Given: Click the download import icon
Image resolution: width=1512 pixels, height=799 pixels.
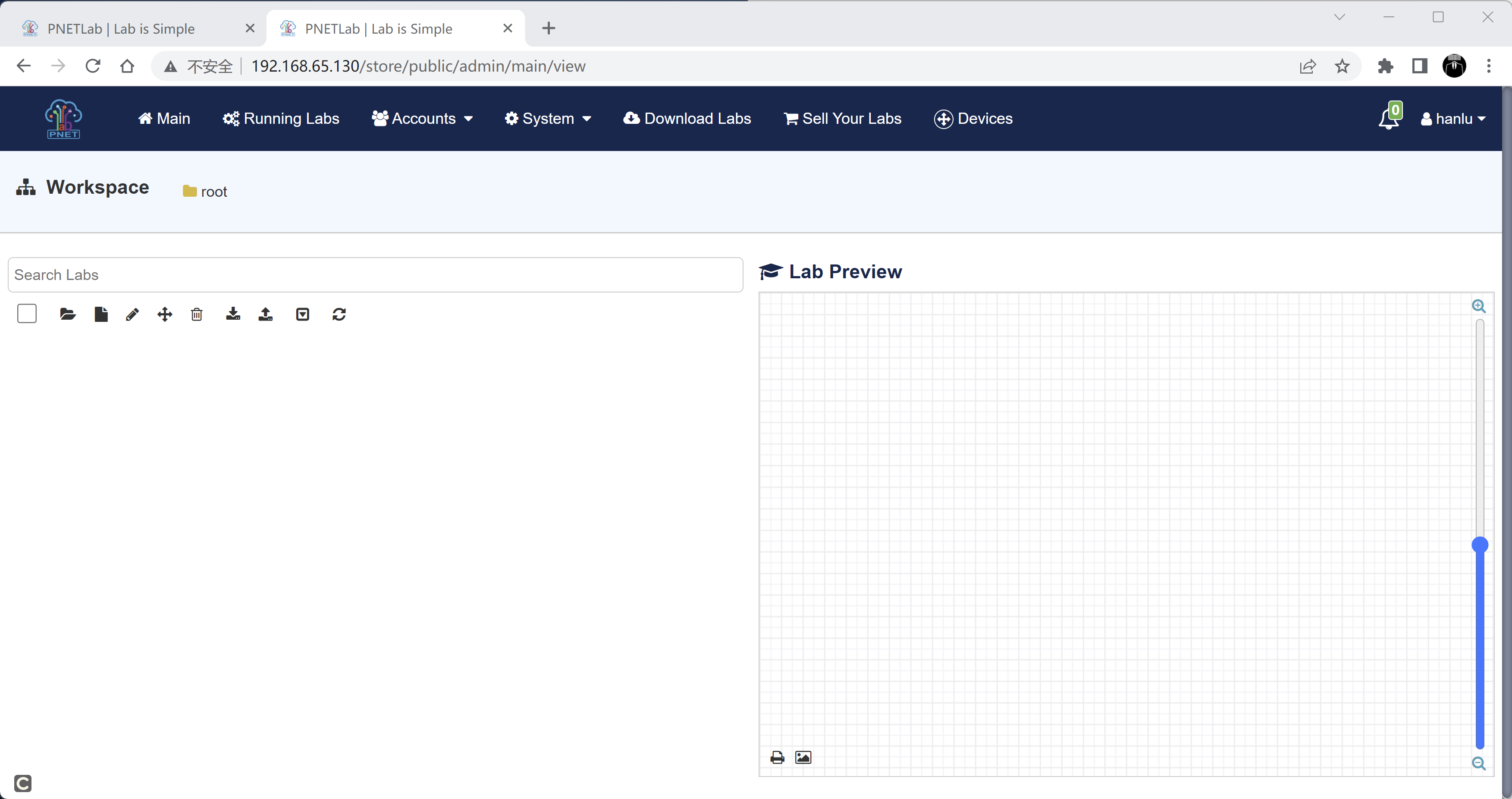Looking at the screenshot, I should click(x=233, y=314).
